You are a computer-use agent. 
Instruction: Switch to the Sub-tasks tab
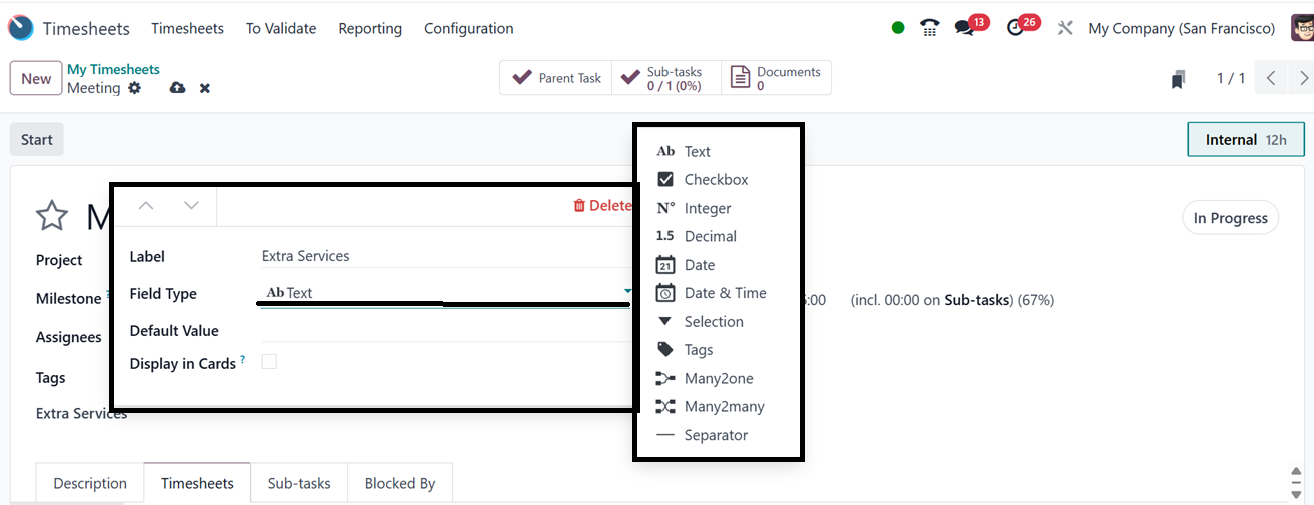(299, 483)
